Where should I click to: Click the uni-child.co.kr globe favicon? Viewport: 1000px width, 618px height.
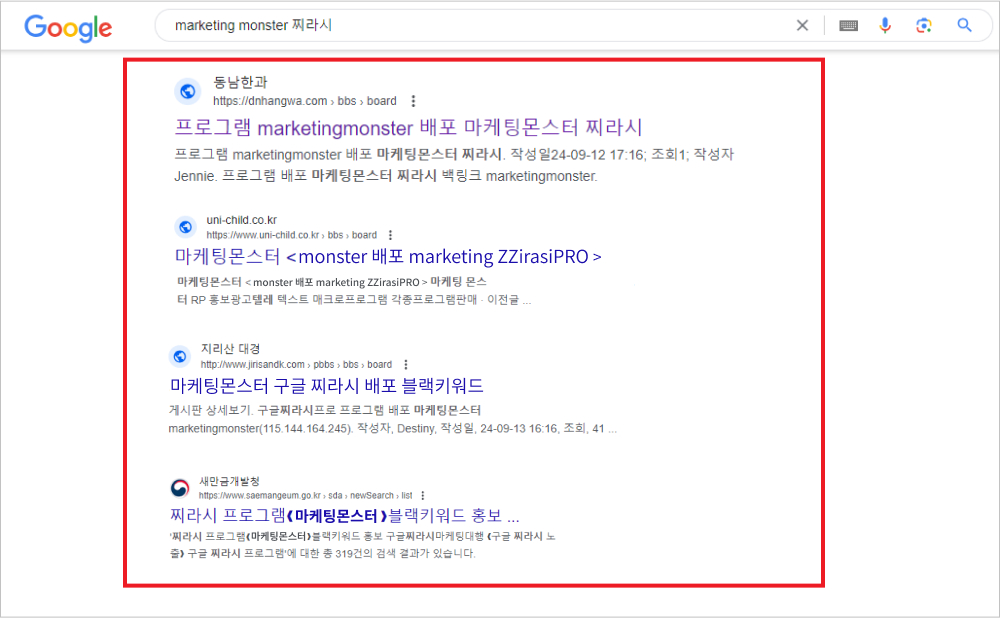click(x=186, y=226)
